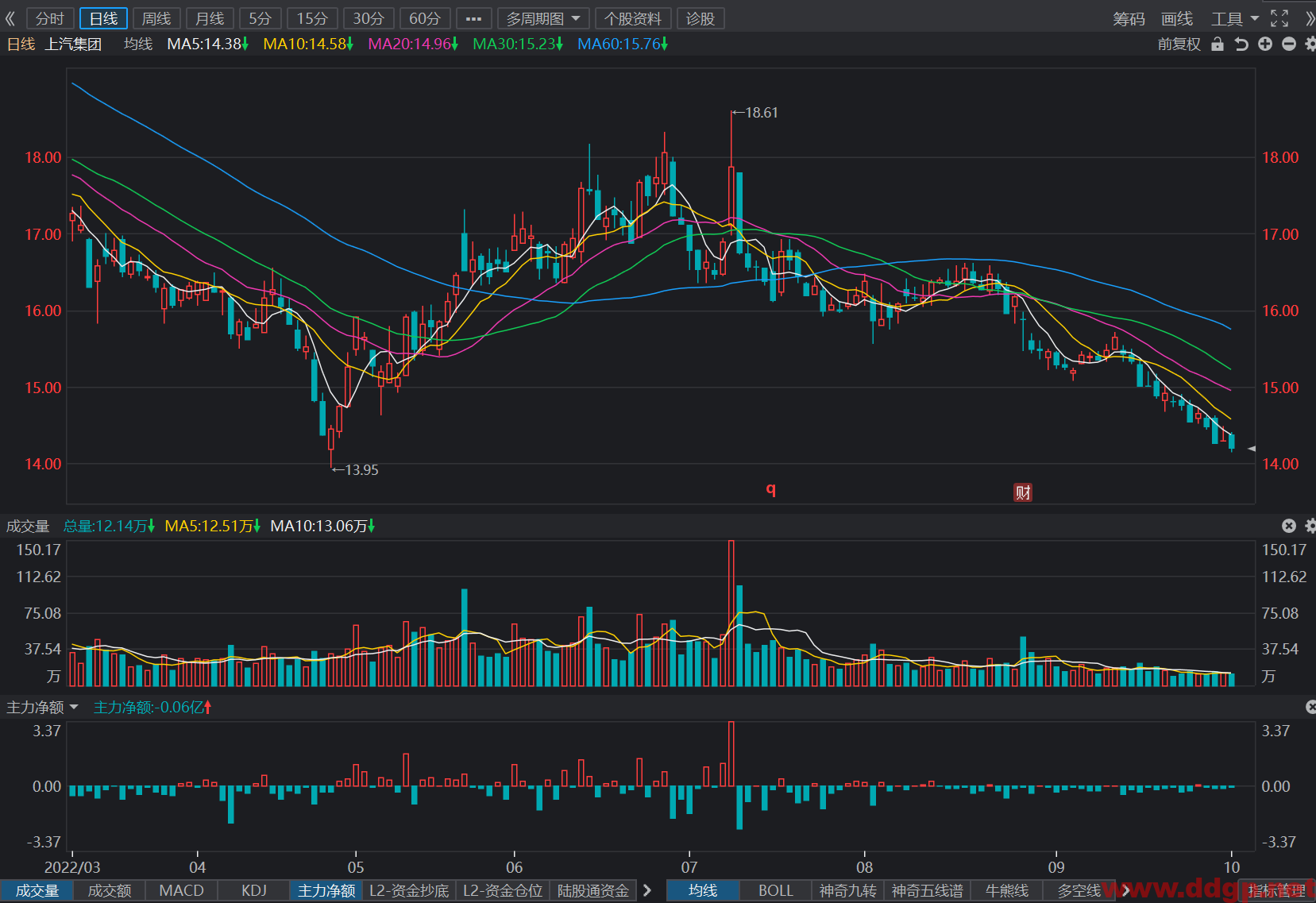Click MA30:15.23 indicator value
The image size is (1316, 903).
click(x=518, y=44)
